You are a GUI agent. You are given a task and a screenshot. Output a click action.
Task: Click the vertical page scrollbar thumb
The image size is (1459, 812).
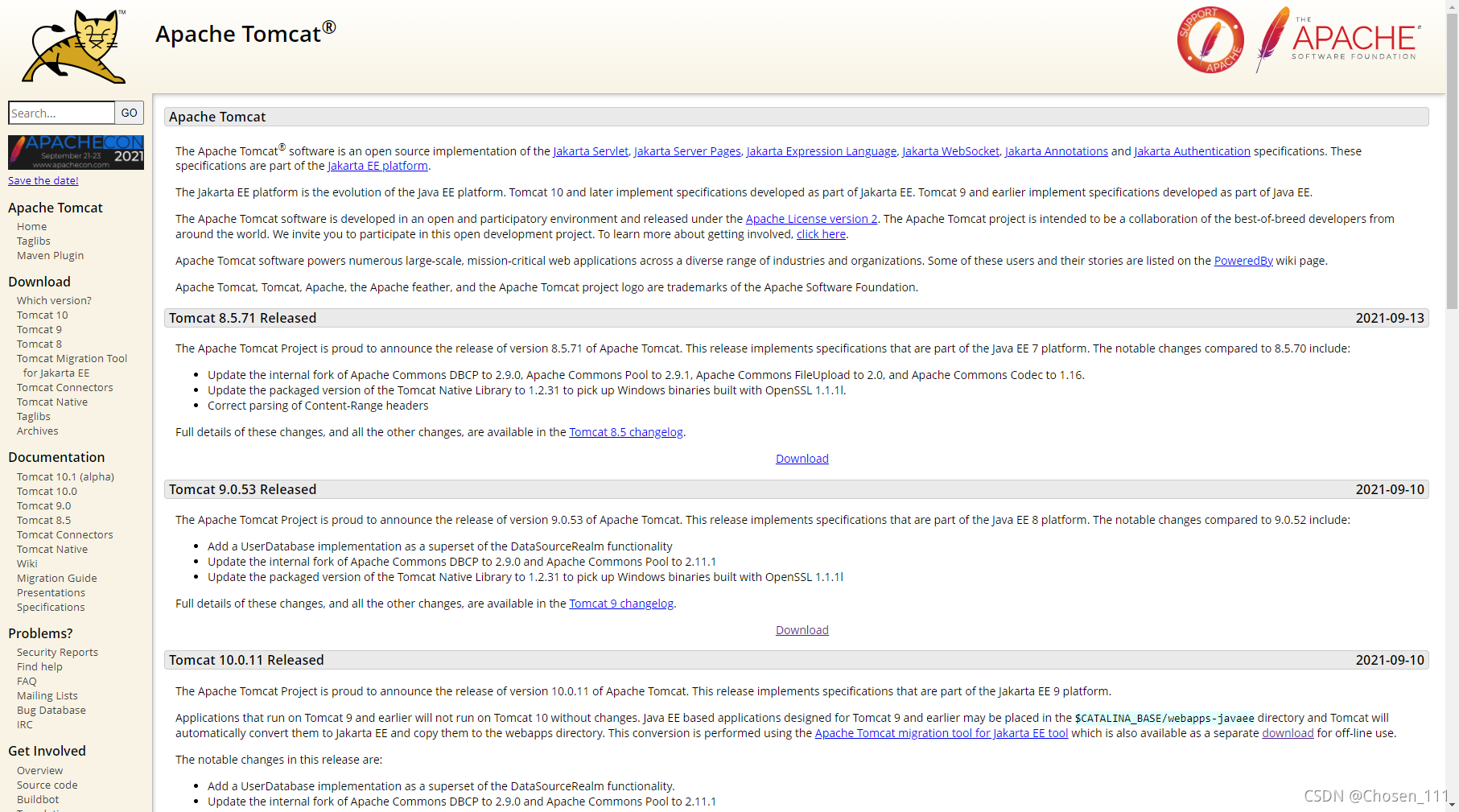[1452, 161]
